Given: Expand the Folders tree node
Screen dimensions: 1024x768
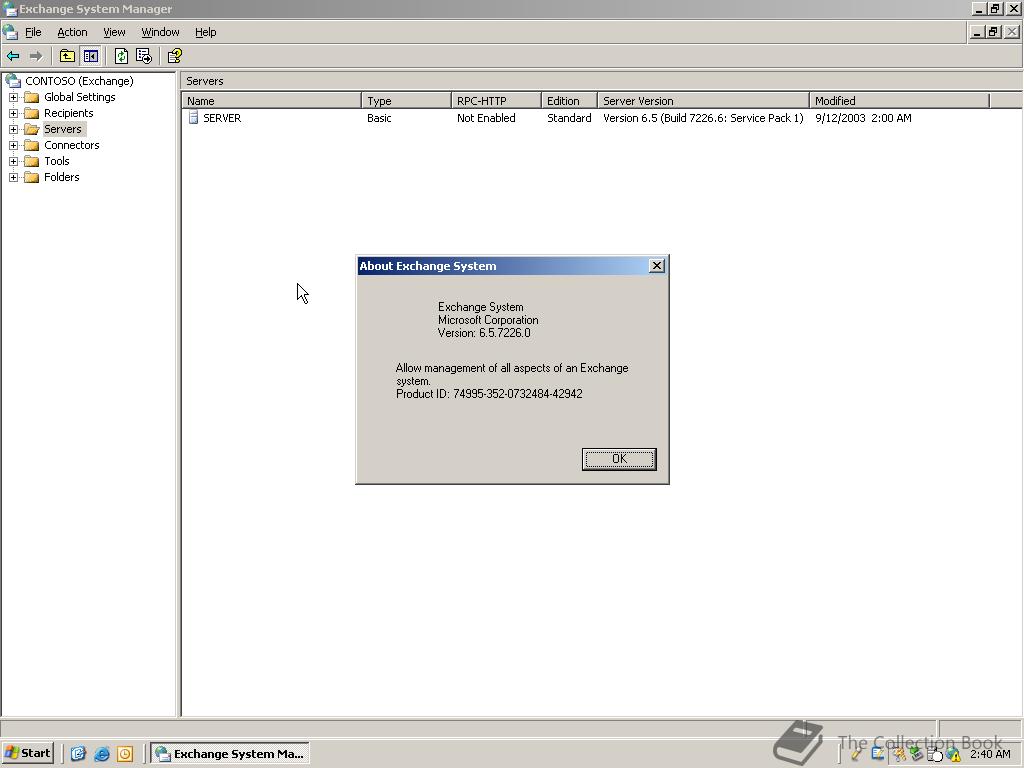Looking at the screenshot, I should 13,177.
